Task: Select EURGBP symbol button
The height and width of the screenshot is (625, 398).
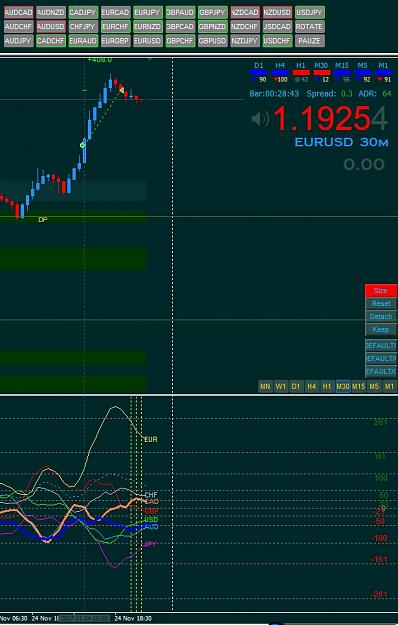Action: click(x=115, y=41)
